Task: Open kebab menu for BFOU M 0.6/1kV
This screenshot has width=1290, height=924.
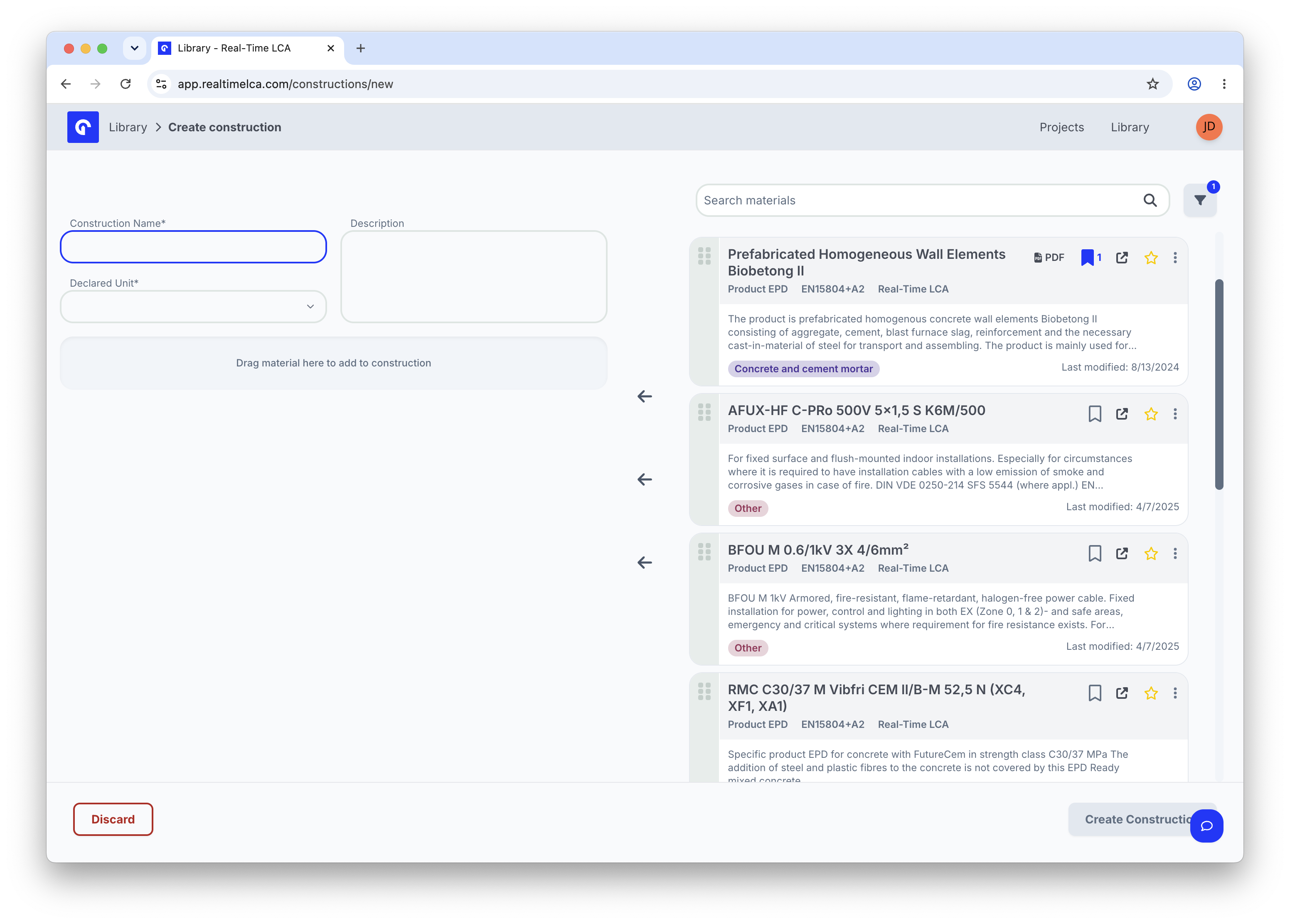Action: pos(1175,553)
